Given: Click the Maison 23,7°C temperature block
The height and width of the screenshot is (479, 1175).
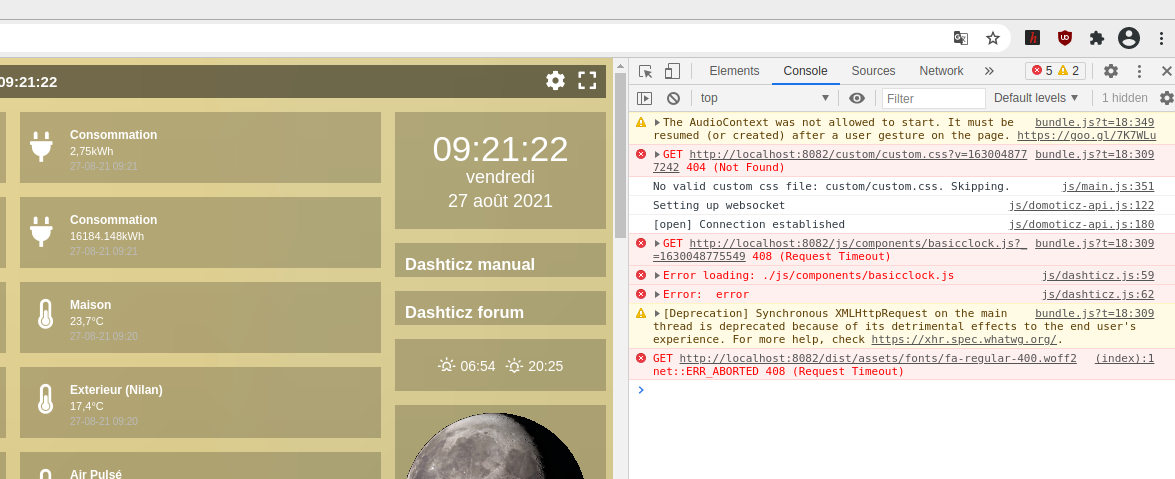Looking at the screenshot, I should pyautogui.click(x=200, y=317).
